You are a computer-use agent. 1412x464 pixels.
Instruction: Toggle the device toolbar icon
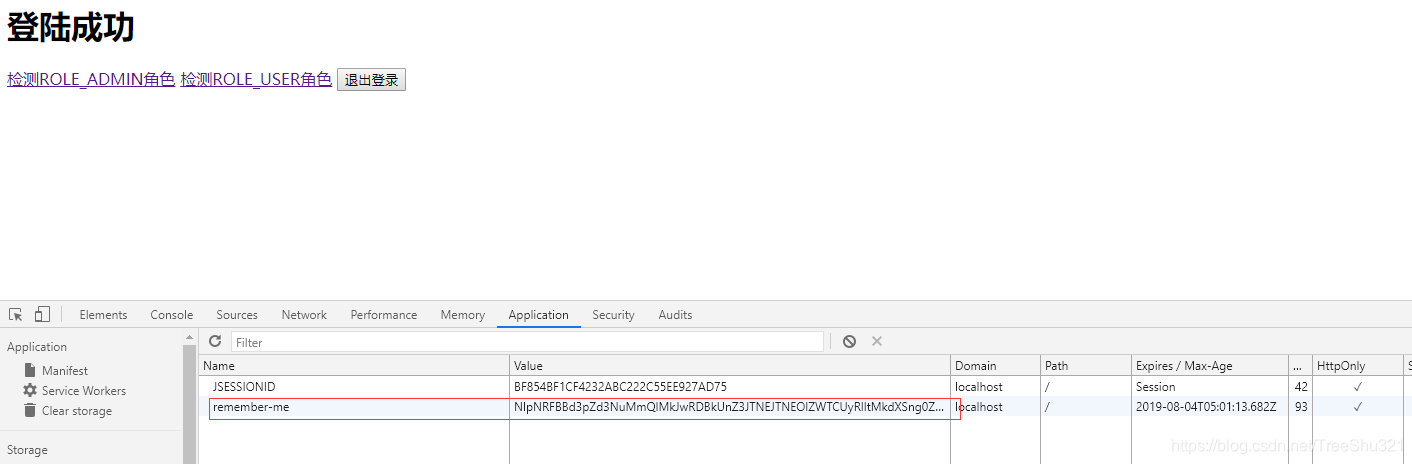tap(42, 314)
